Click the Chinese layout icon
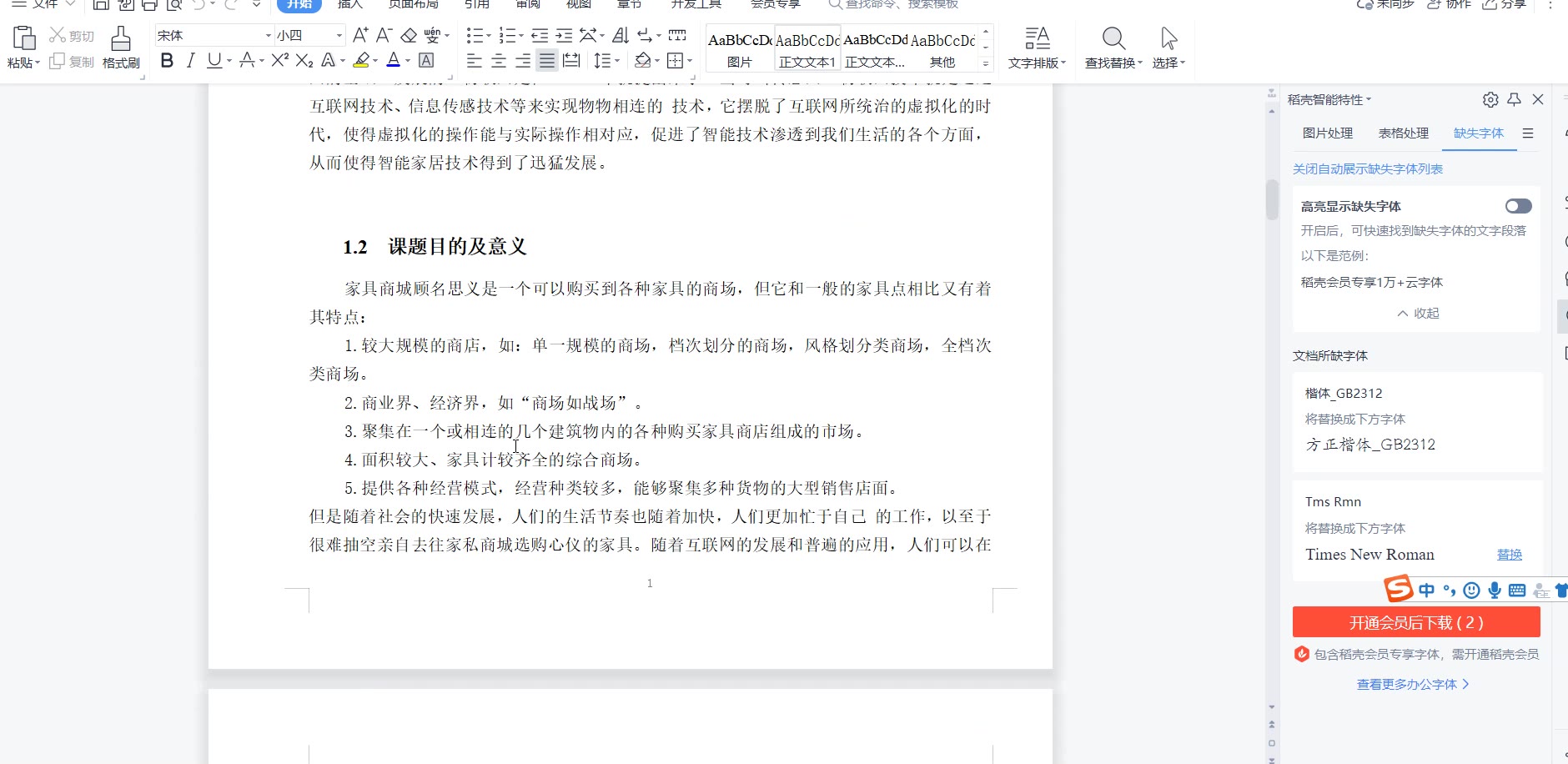Viewport: 1568px width, 764px height. tap(589, 35)
